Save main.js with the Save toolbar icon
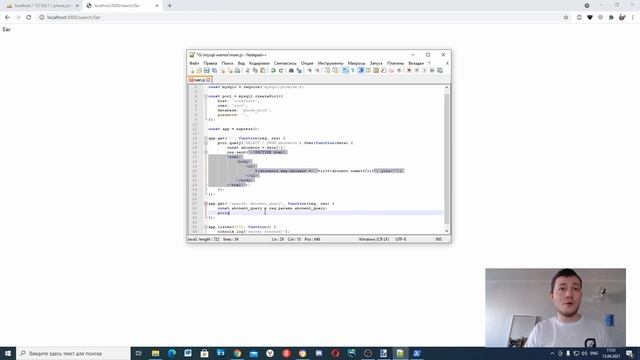The width and height of the screenshot is (640, 360). (207, 70)
